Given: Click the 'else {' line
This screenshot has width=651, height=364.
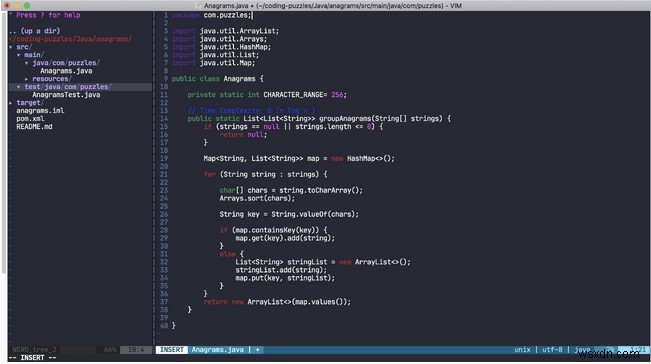Looking at the screenshot, I should click(x=232, y=254).
